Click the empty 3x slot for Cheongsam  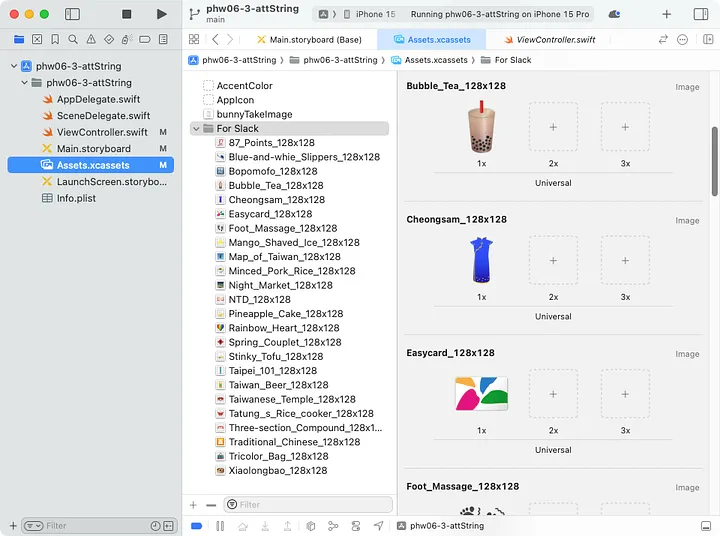point(625,260)
